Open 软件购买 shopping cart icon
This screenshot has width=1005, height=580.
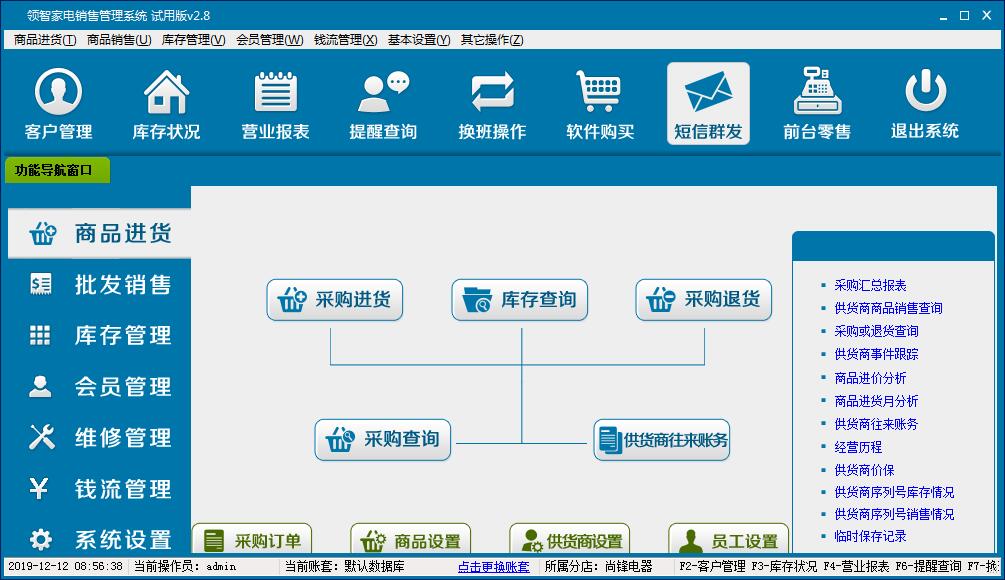[x=600, y=104]
